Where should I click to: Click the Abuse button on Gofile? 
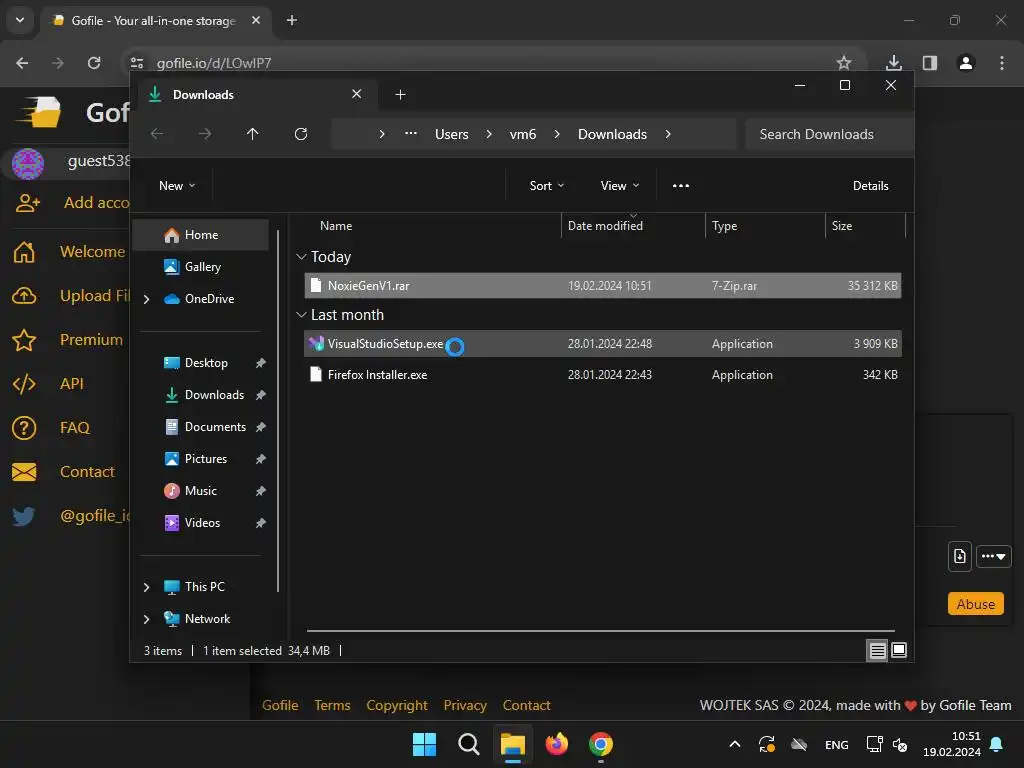[975, 604]
